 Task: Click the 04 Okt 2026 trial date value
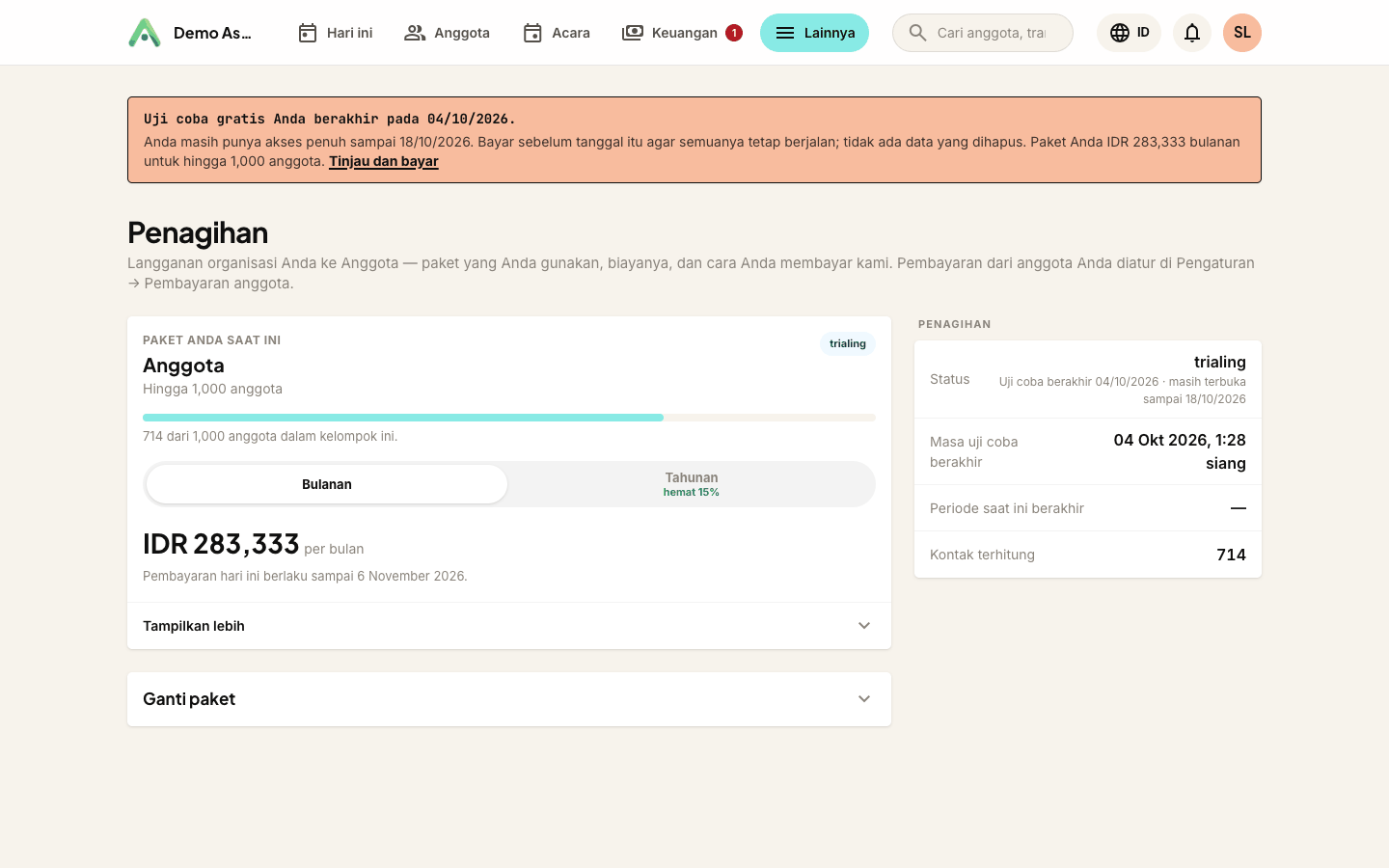(x=1180, y=451)
